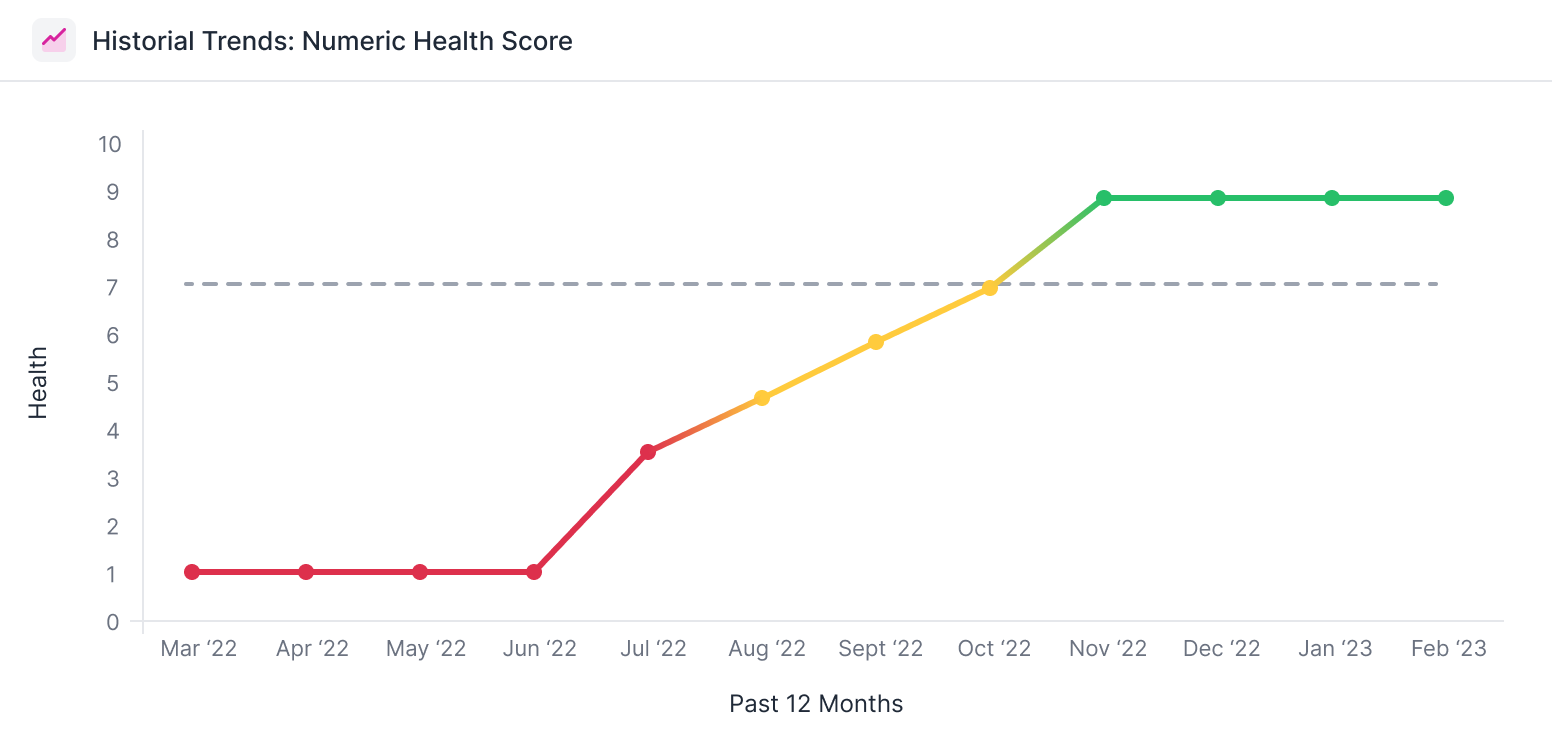
Task: Click the Feb '23 x-axis label
Action: [x=1449, y=649]
